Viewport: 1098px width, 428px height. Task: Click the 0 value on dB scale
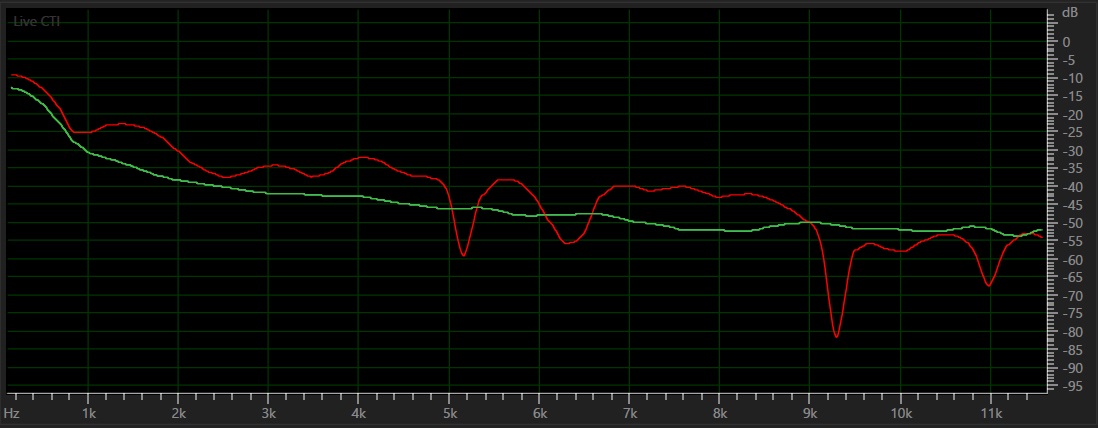tap(1066, 42)
